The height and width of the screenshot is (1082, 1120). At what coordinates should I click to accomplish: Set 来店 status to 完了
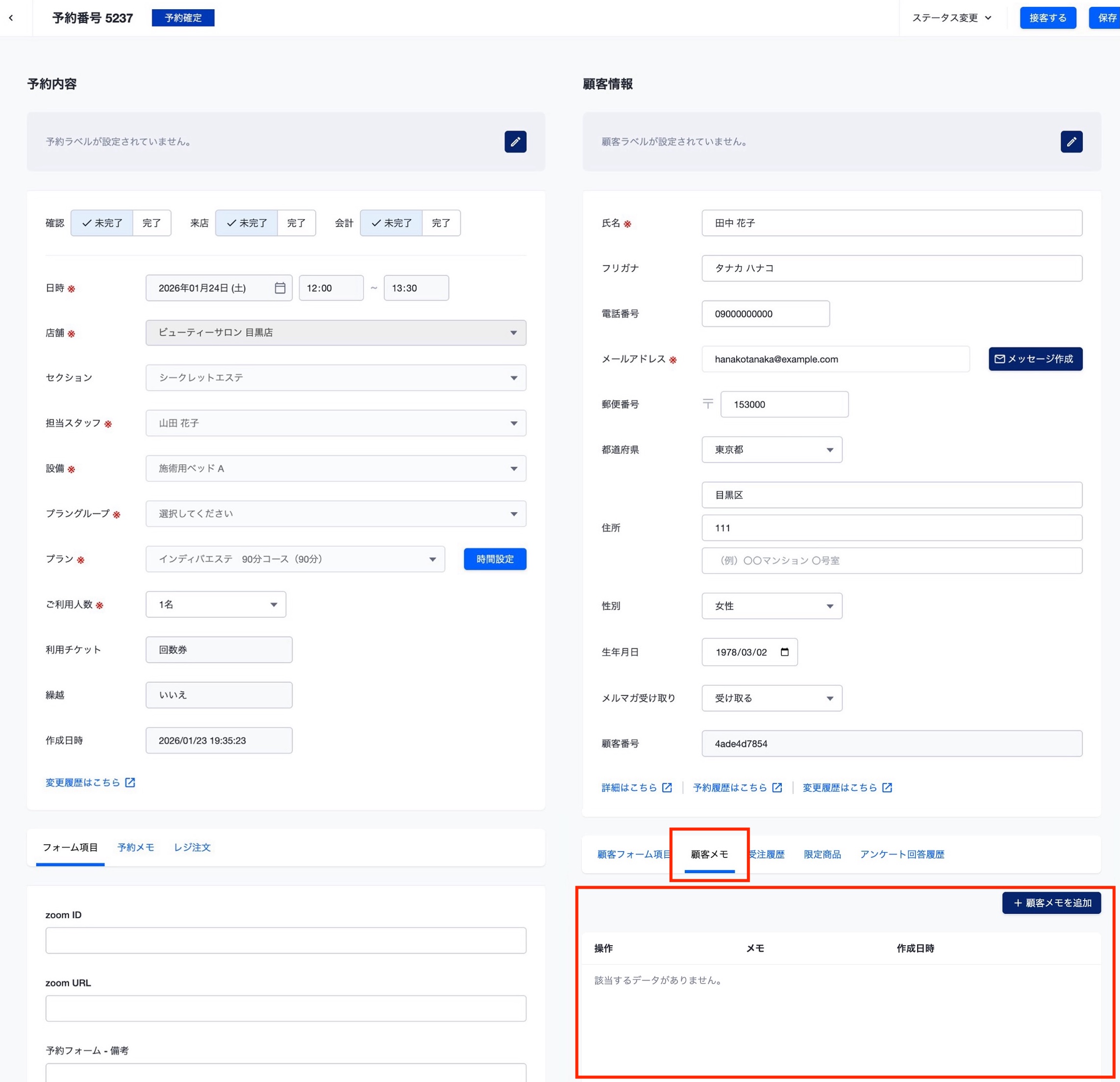pos(296,223)
